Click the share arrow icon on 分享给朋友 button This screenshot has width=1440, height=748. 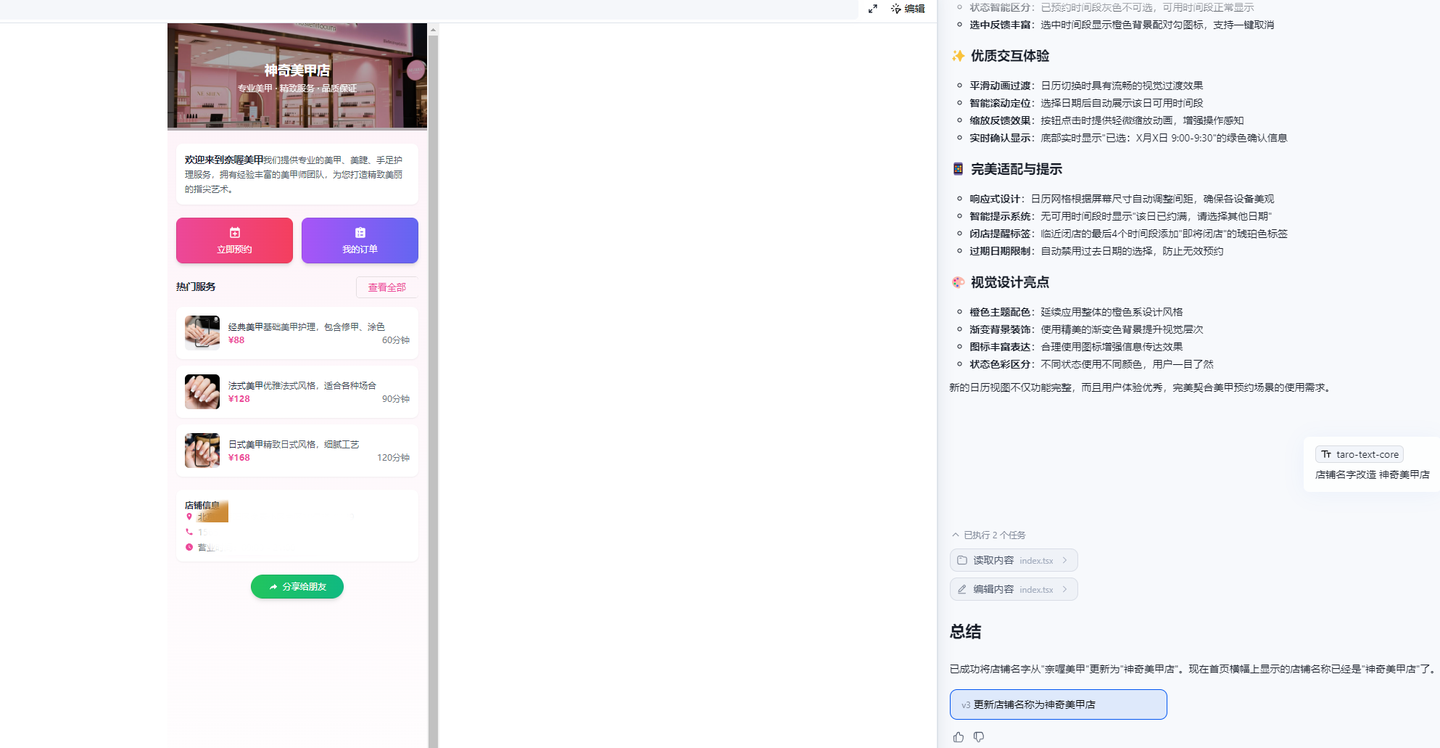[272, 586]
